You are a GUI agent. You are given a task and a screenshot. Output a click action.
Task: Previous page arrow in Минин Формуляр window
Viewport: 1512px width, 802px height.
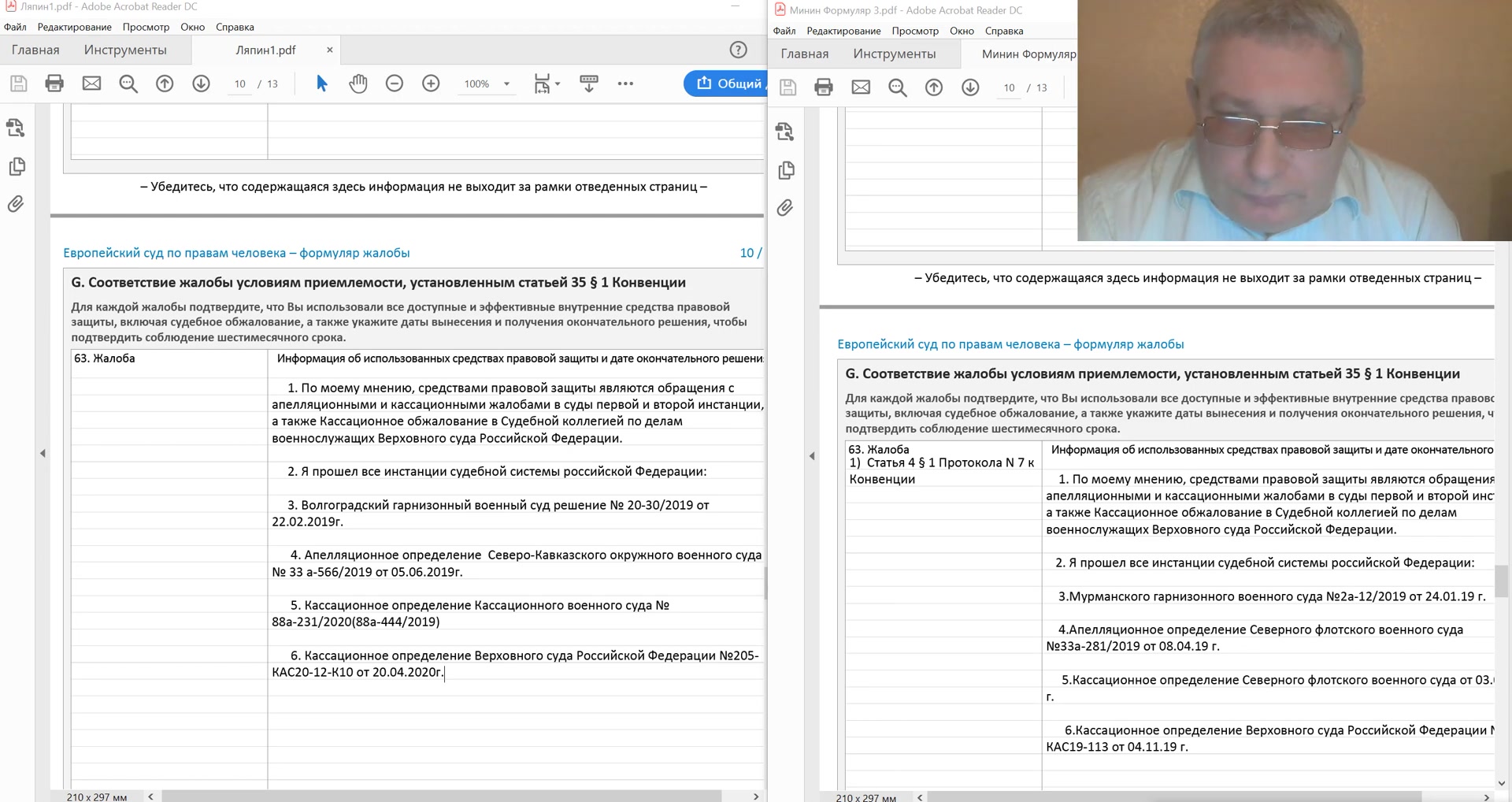pyautogui.click(x=934, y=87)
